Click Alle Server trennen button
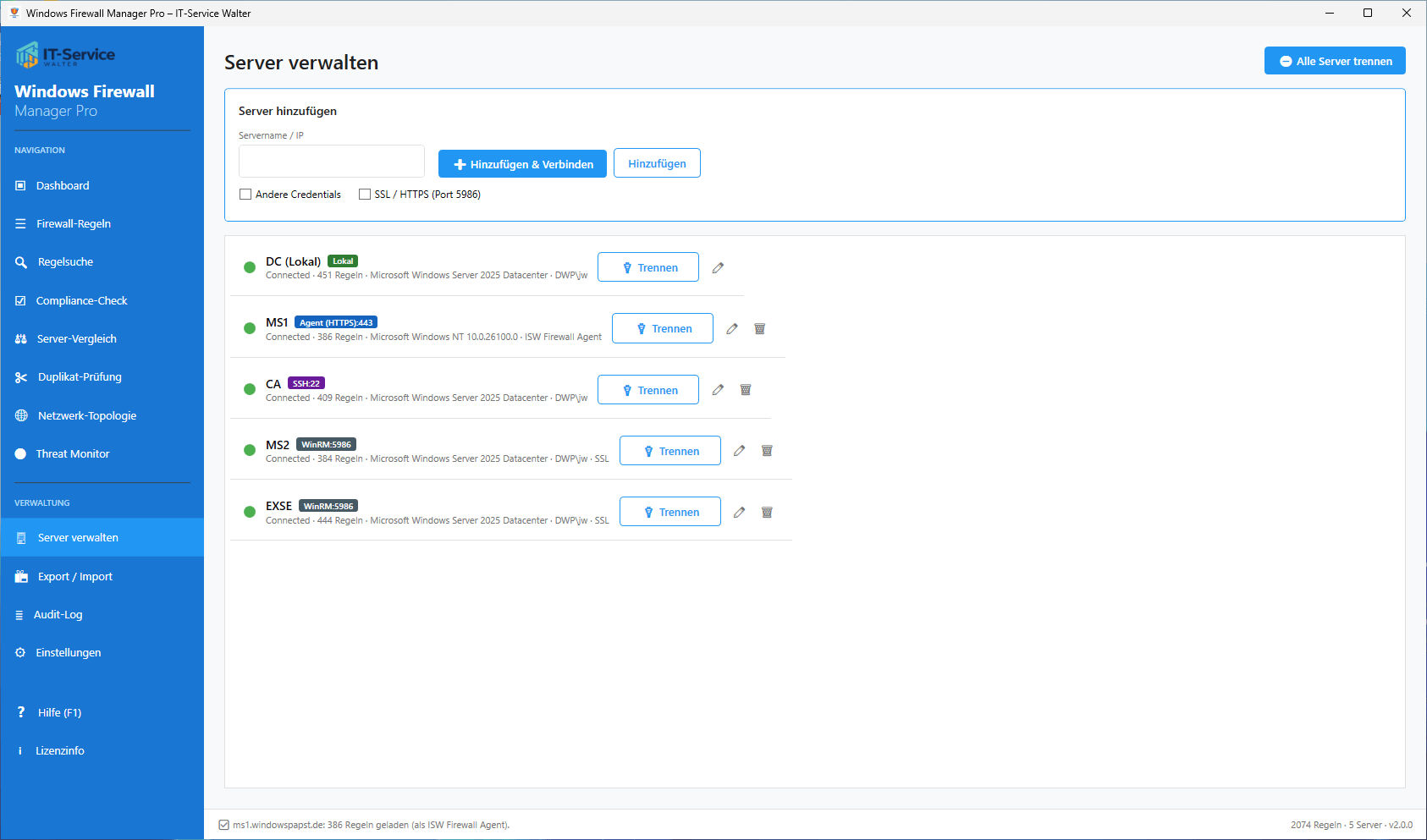Viewport: 1427px width, 840px height. click(1335, 61)
